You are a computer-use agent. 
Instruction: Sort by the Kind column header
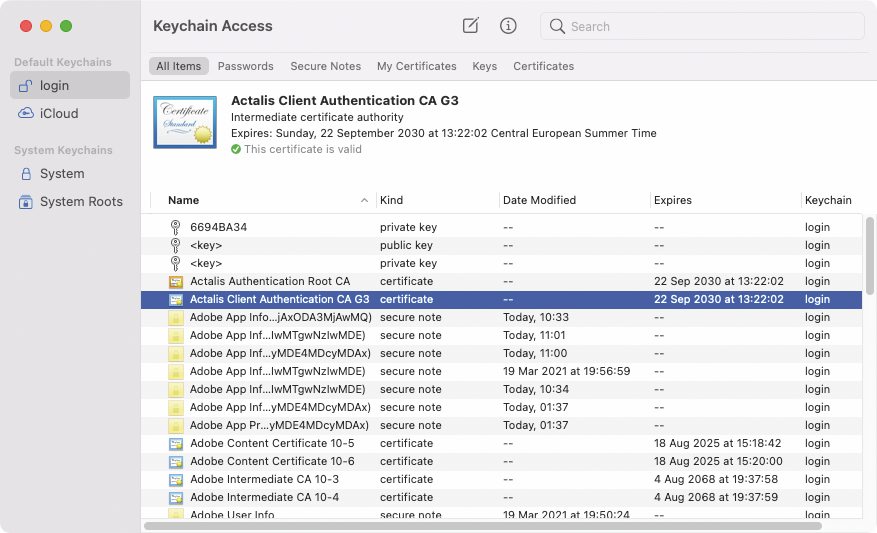(x=392, y=200)
